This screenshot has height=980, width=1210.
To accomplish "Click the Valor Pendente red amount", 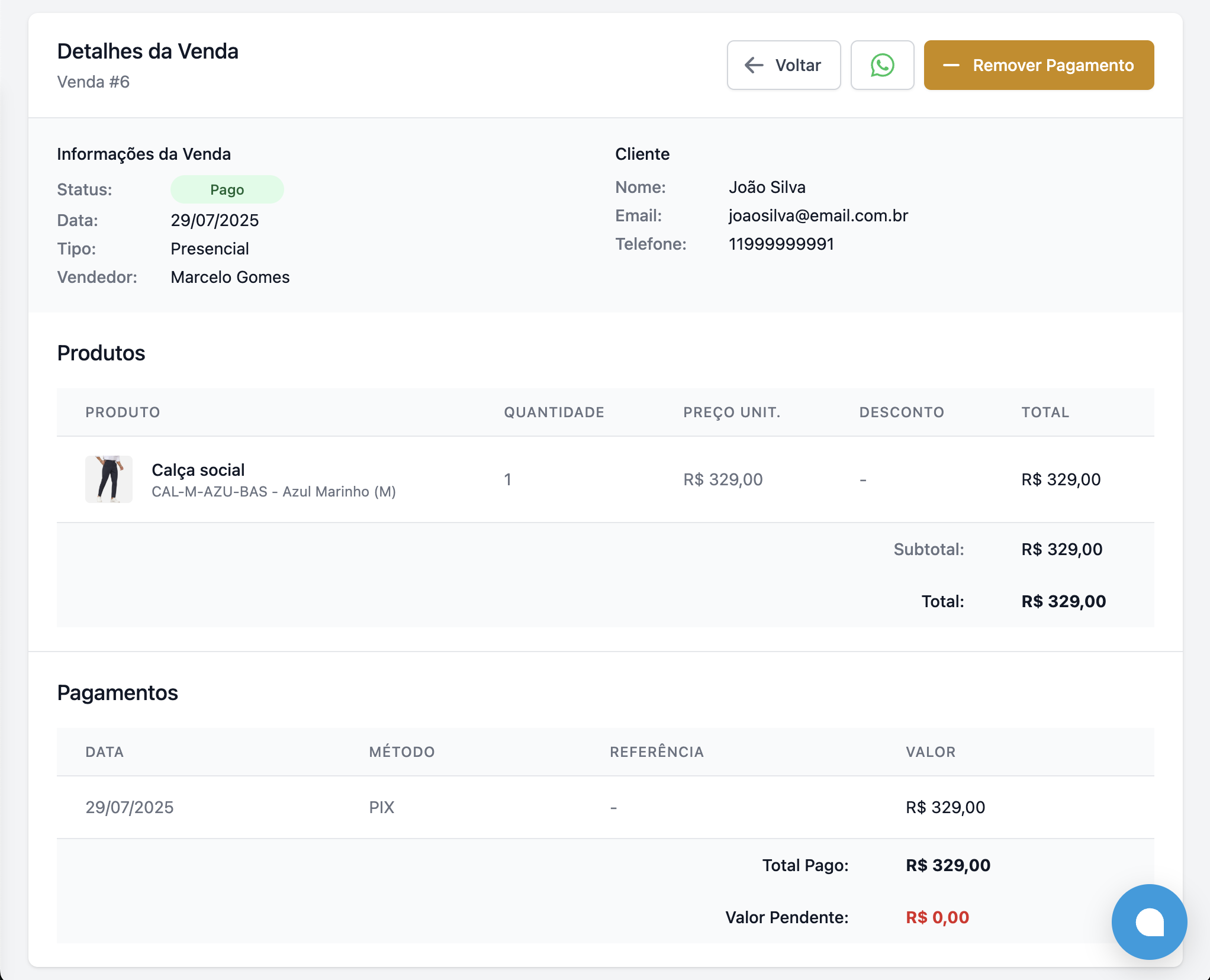I will 937,918.
